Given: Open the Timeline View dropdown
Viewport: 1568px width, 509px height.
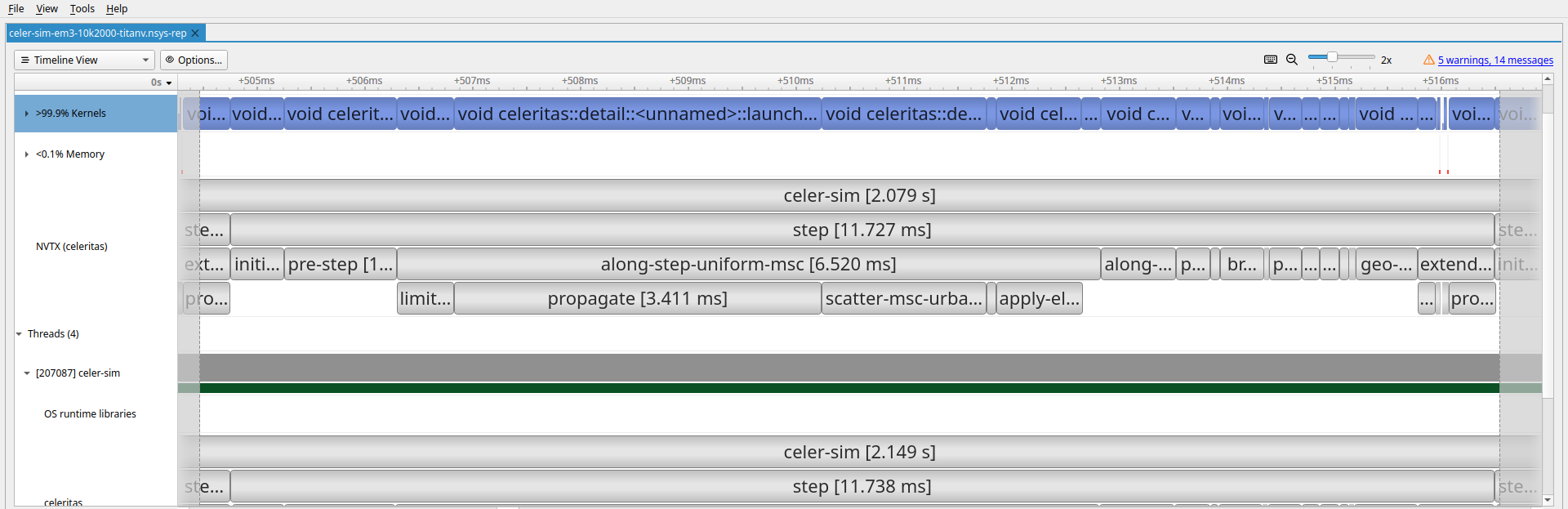Looking at the screenshot, I should click(84, 60).
